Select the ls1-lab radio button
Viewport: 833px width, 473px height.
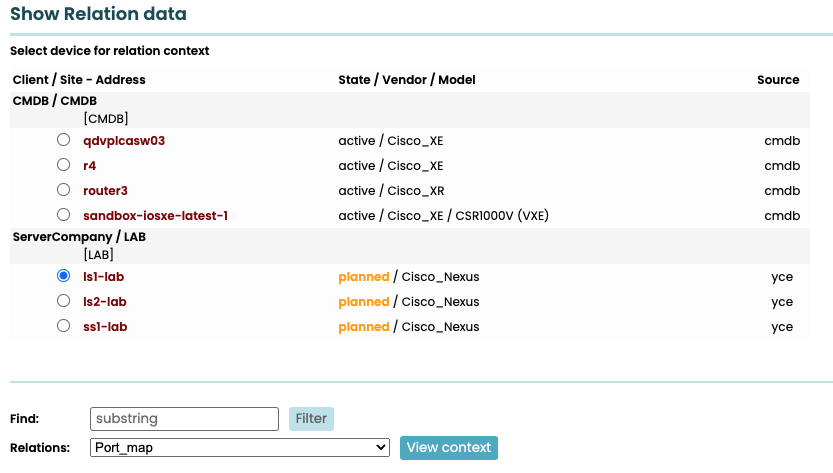pos(64,276)
